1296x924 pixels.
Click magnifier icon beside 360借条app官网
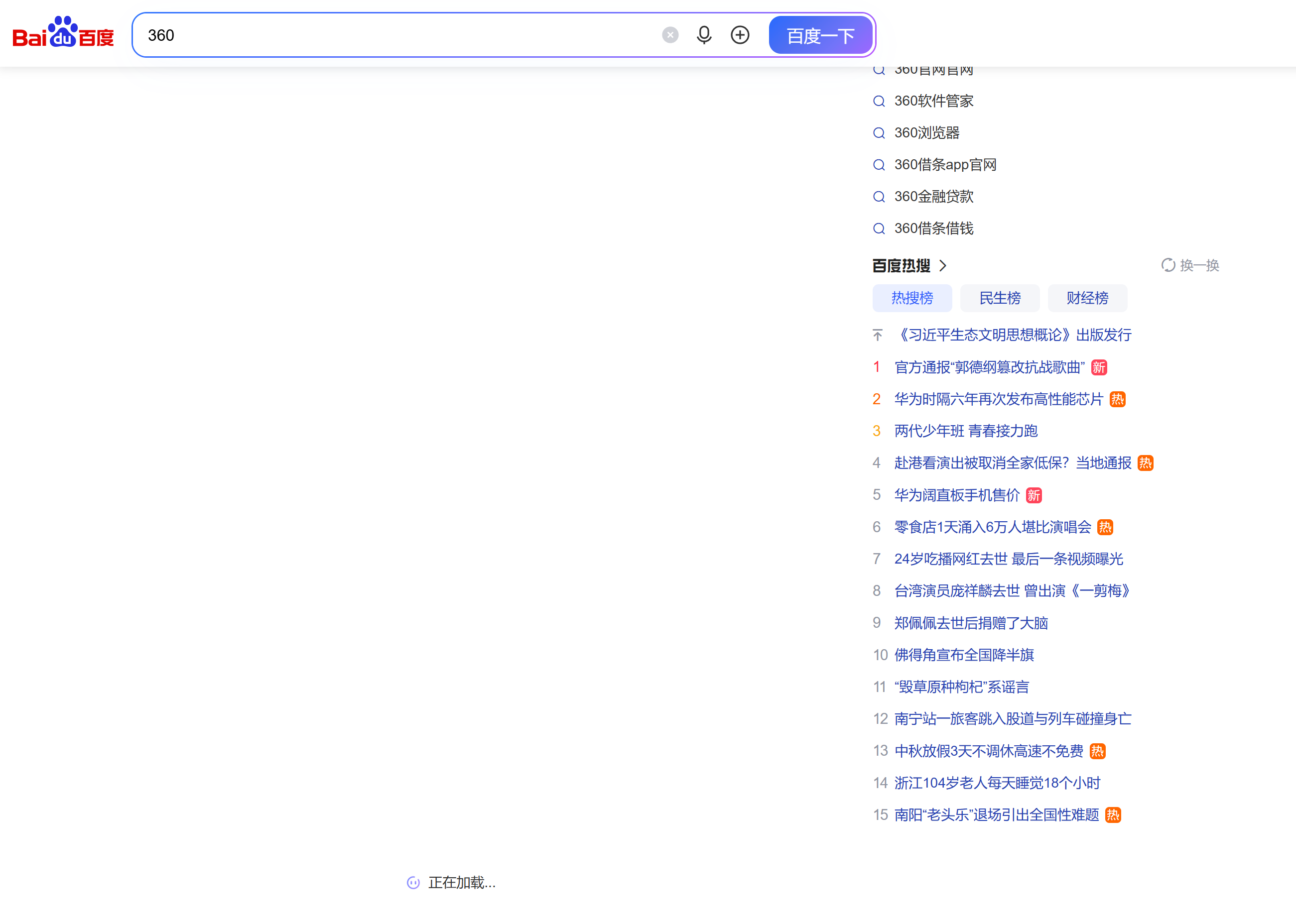879,165
